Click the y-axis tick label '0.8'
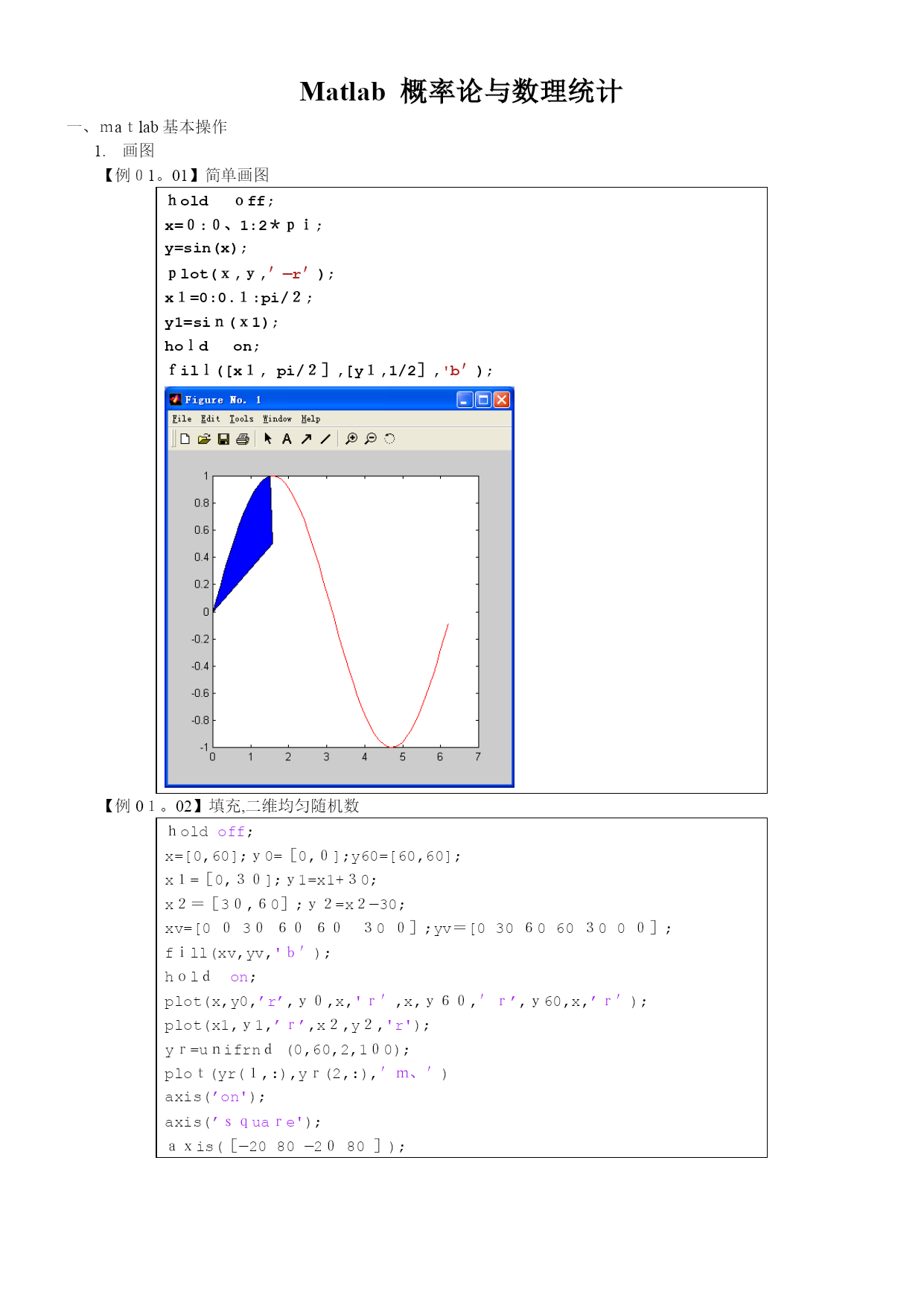The width and height of the screenshot is (924, 1306). tap(201, 503)
